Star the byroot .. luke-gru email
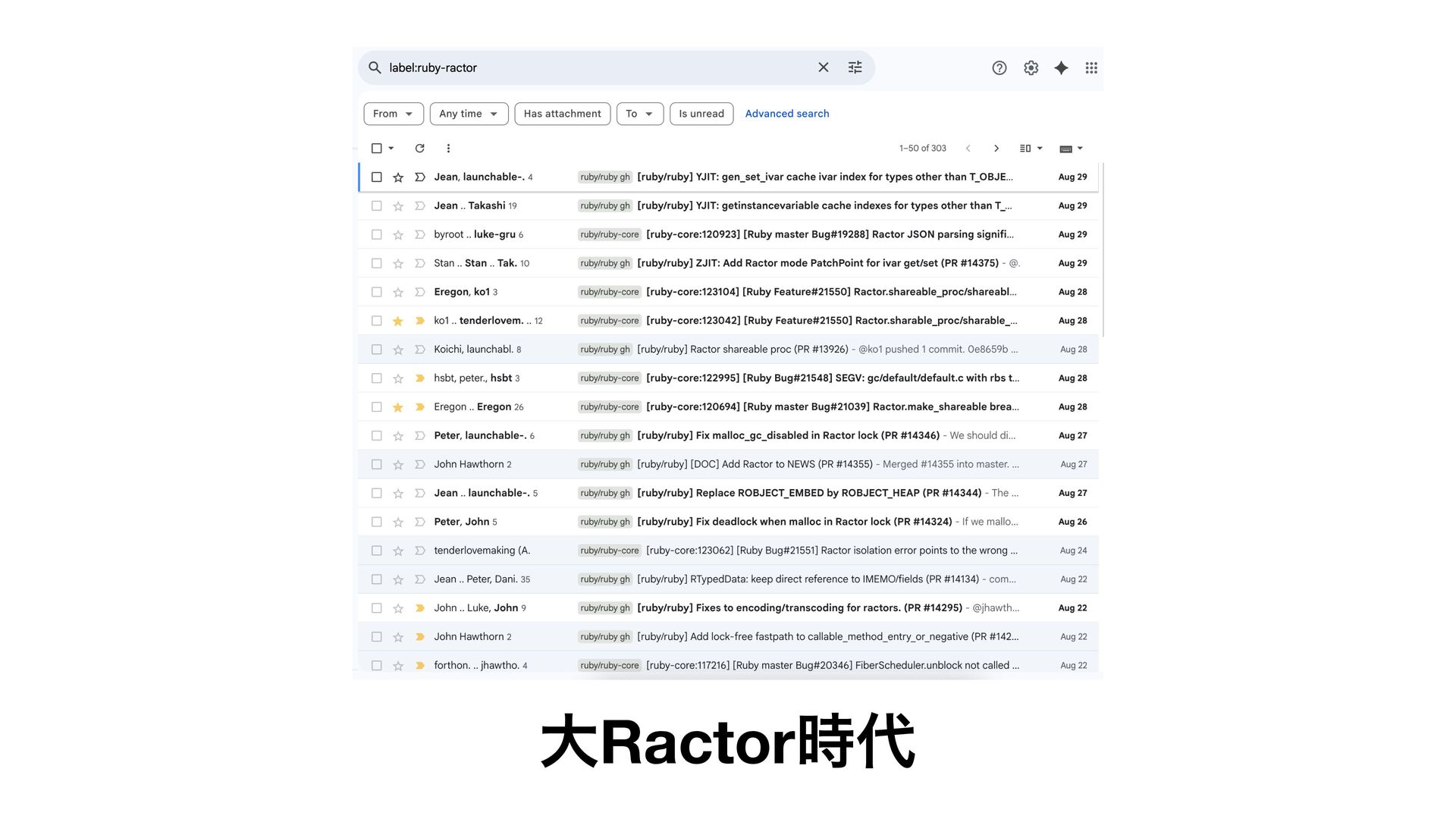The image size is (1456, 819). click(398, 234)
